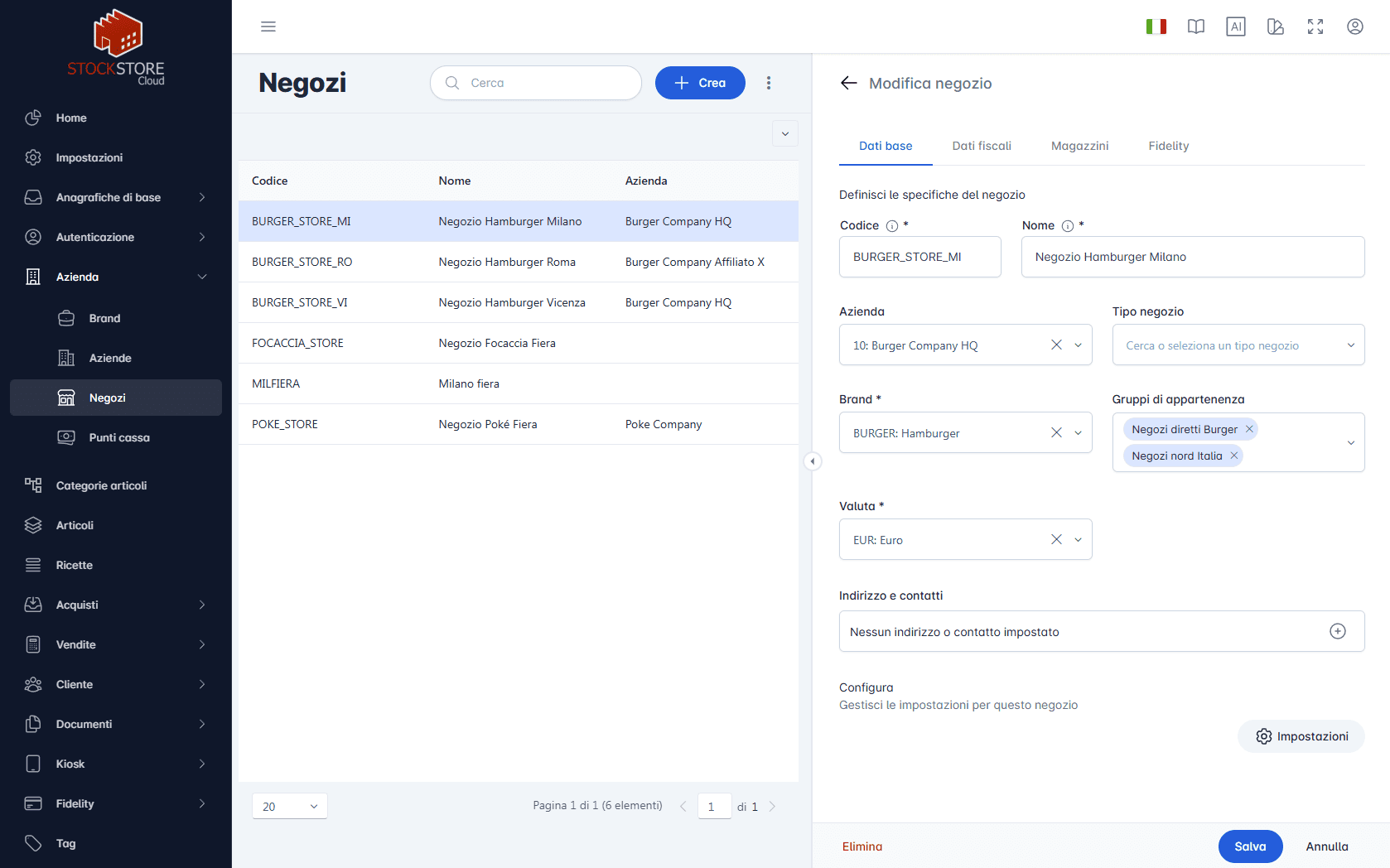Viewport: 1390px width, 868px height.
Task: Open the three-dot options menu beside Crea
Action: 768,83
